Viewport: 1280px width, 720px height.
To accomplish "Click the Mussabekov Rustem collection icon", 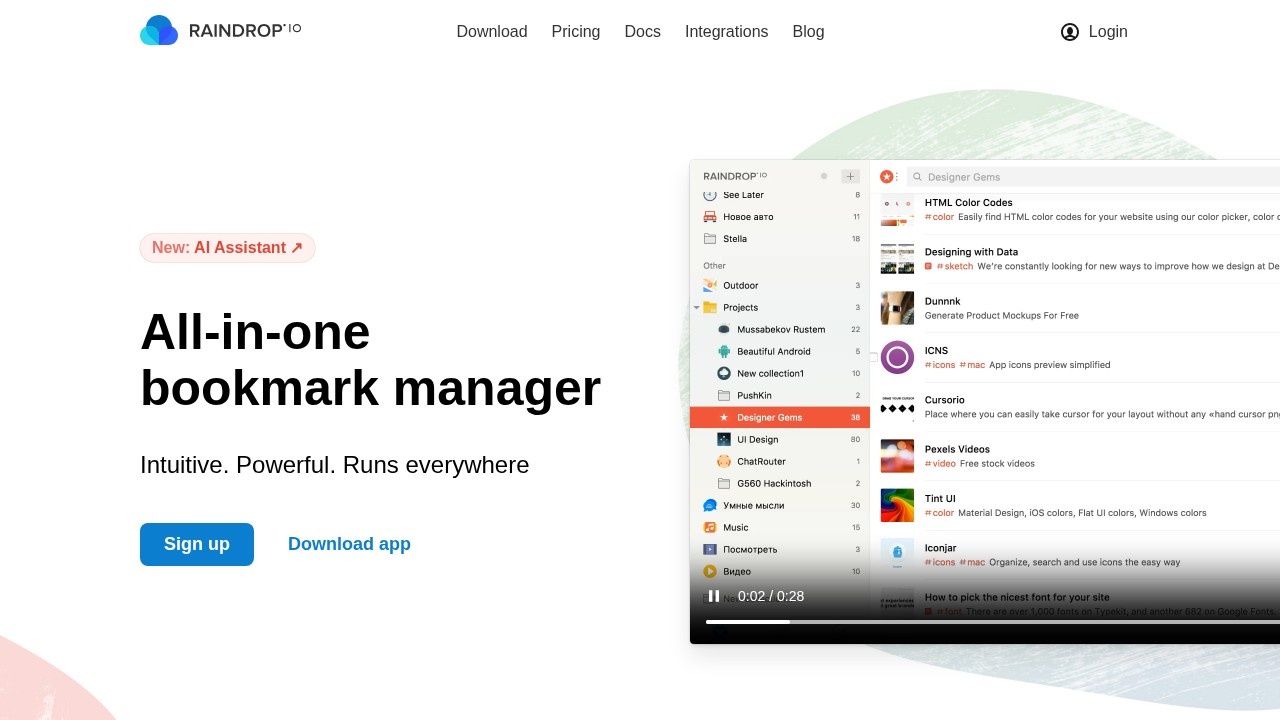I will click(724, 330).
